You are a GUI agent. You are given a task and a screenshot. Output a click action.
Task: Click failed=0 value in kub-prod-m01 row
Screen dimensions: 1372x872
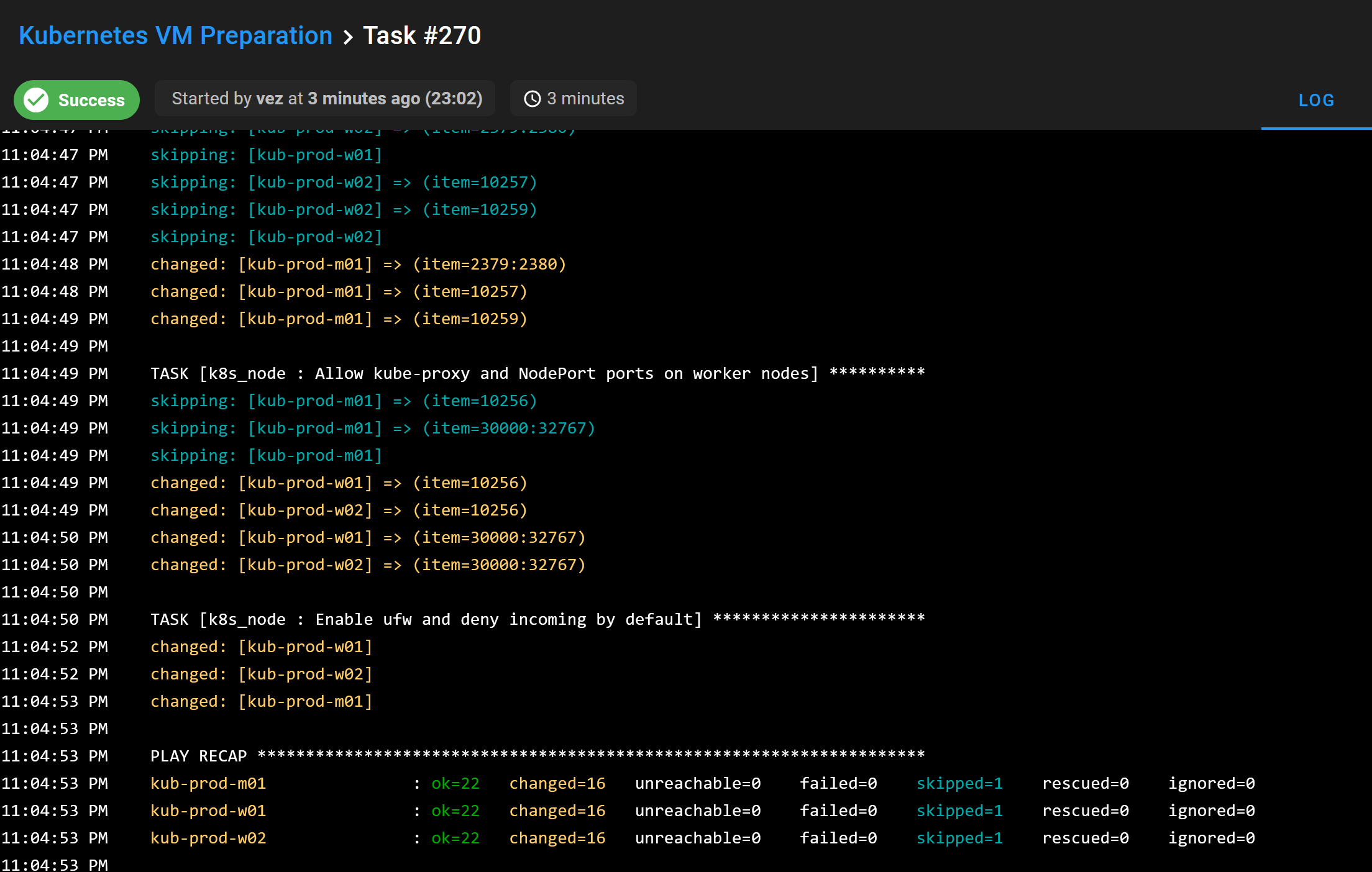tap(838, 783)
